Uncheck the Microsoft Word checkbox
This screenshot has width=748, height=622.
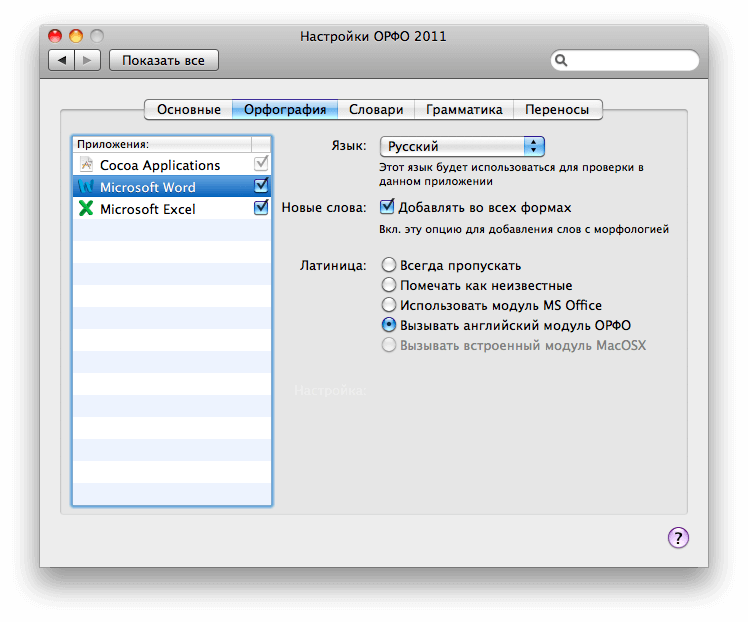tap(261, 186)
